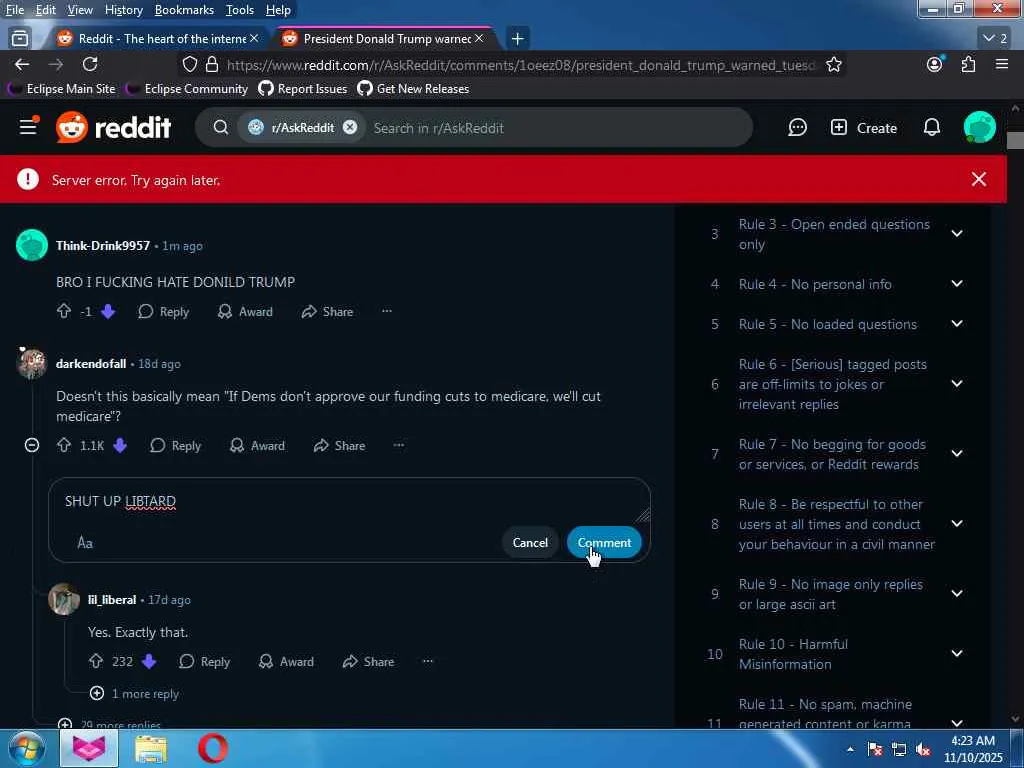This screenshot has height=768, width=1024.
Task: Open the File menu
Action: [x=14, y=10]
